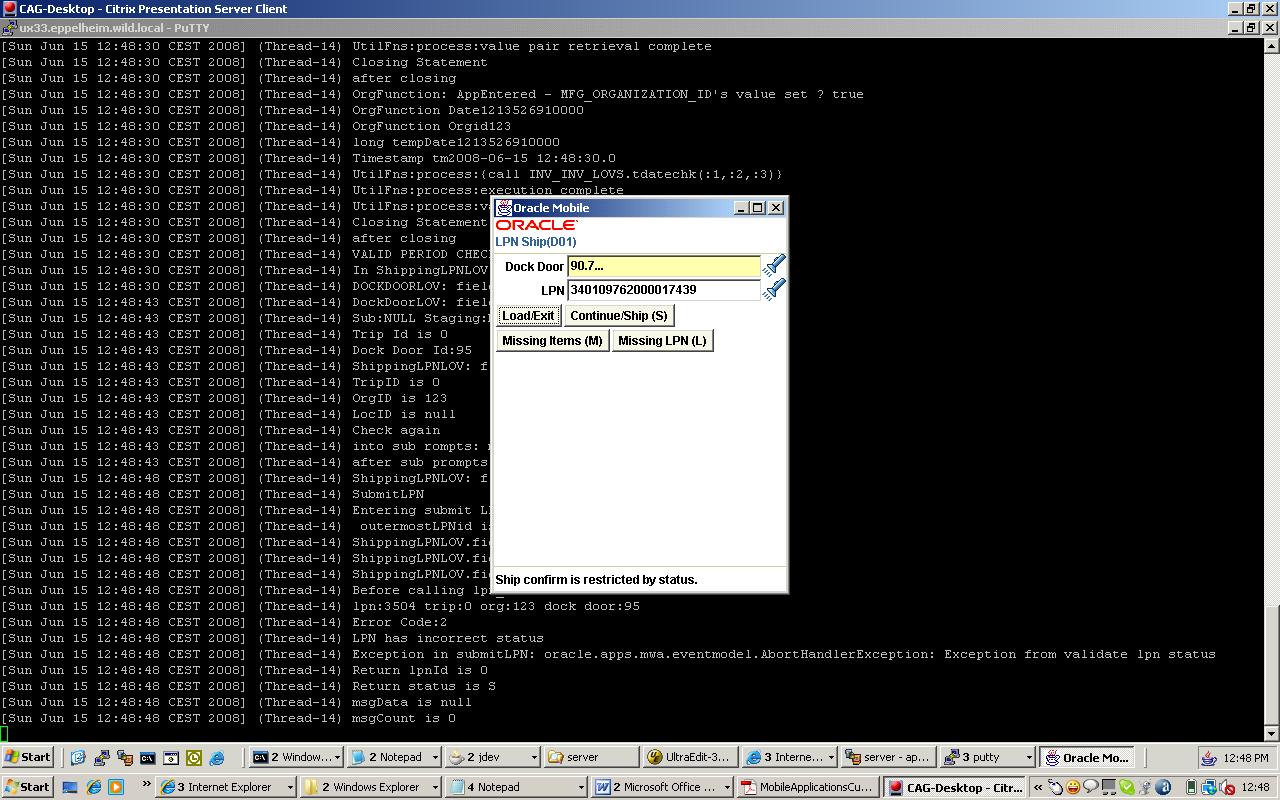Viewport: 1280px width, 800px height.
Task: Click the Java cup icon in Oracle Mobile title bar
Action: 504,208
